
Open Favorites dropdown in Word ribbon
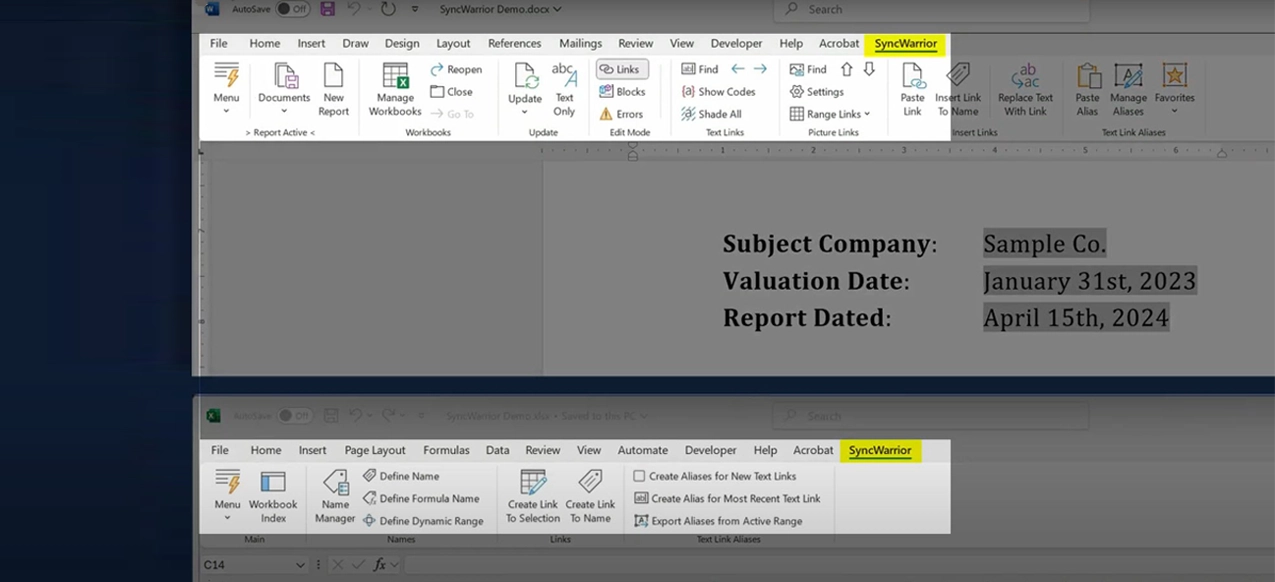[x=1174, y=88]
